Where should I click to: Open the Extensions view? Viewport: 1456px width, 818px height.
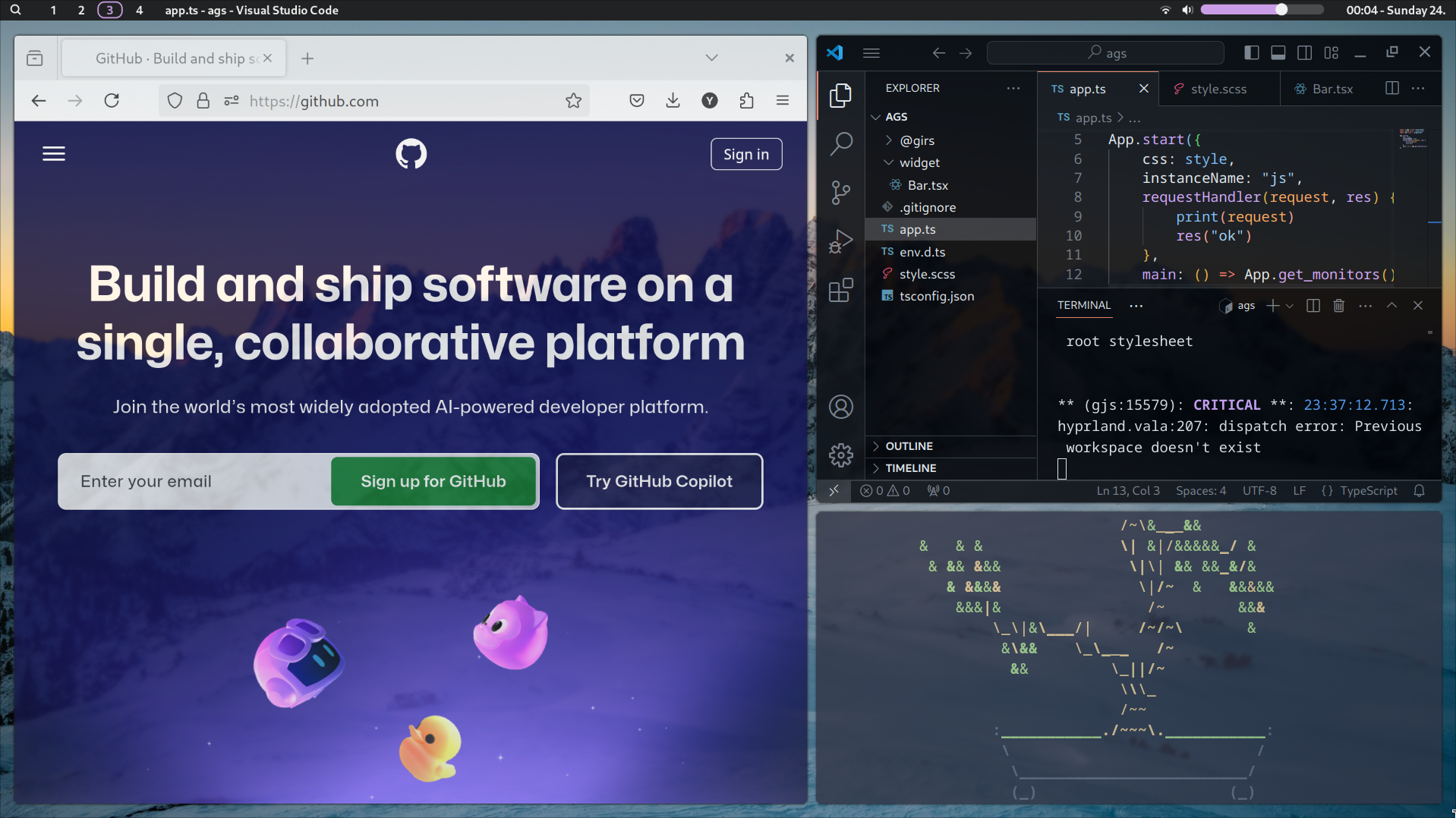tap(840, 290)
